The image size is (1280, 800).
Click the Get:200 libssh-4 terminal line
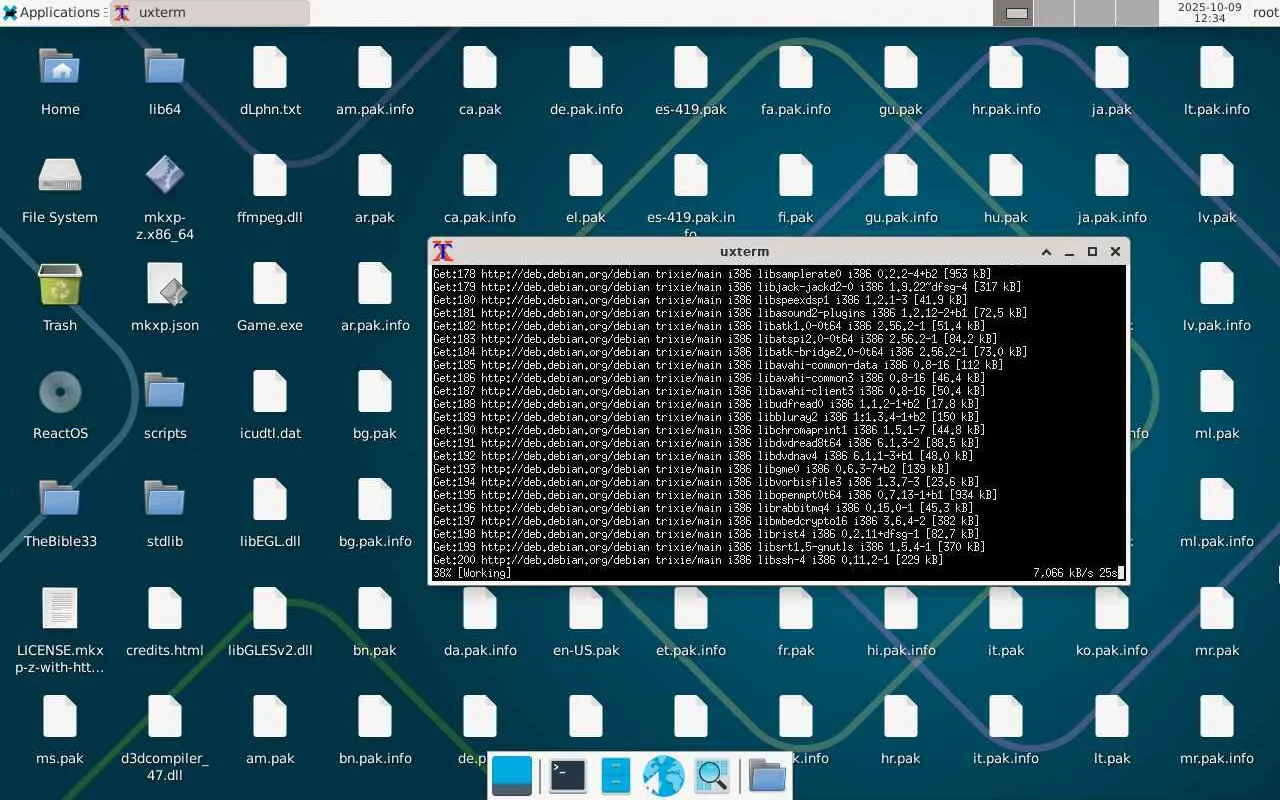[688, 560]
